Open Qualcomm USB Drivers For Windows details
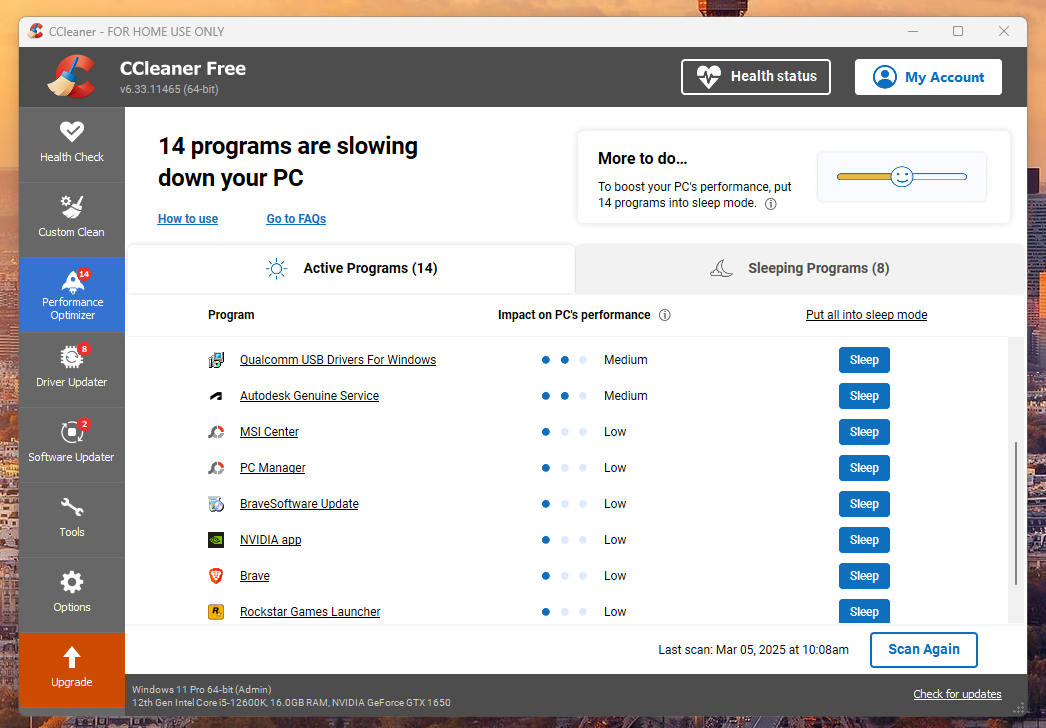The width and height of the screenshot is (1046, 728). (x=338, y=360)
